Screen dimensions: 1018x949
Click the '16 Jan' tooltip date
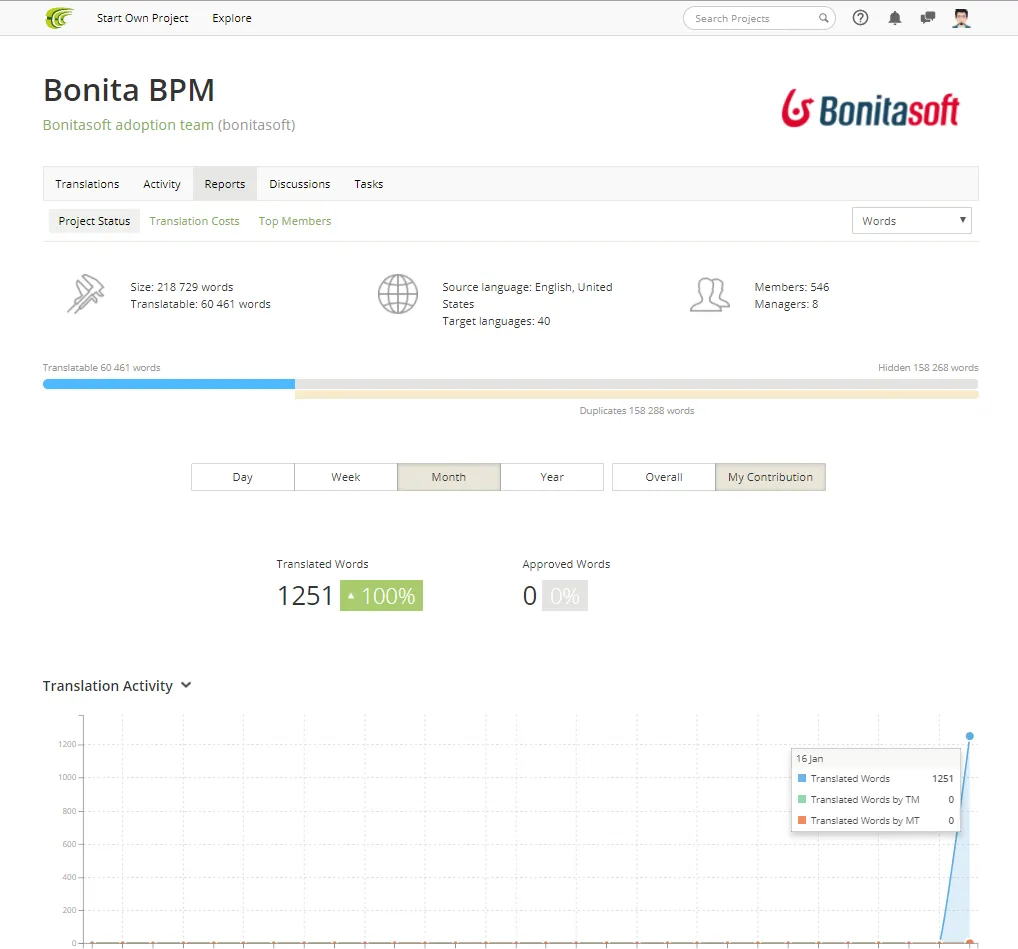point(810,759)
